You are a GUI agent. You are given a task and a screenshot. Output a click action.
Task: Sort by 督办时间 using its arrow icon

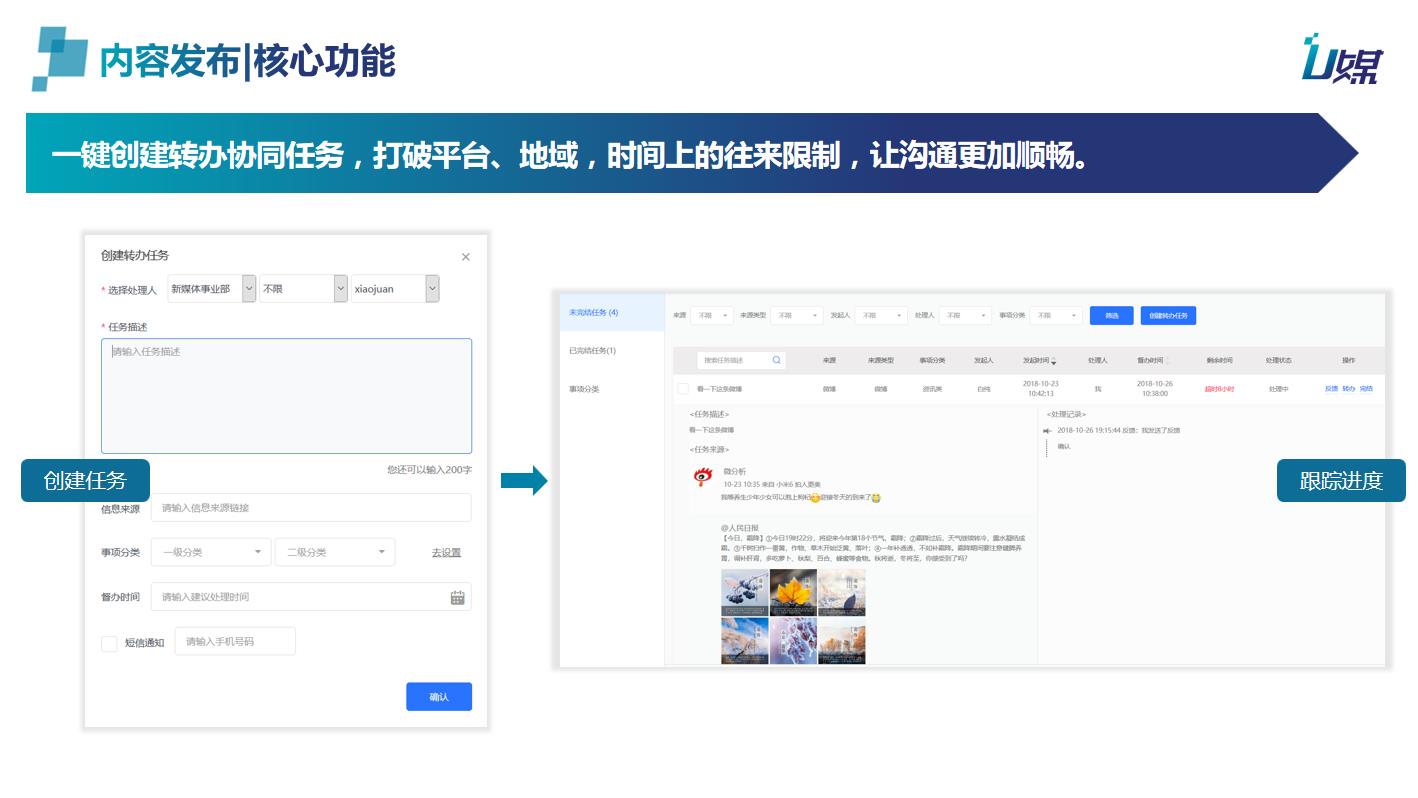pyautogui.click(x=1166, y=361)
